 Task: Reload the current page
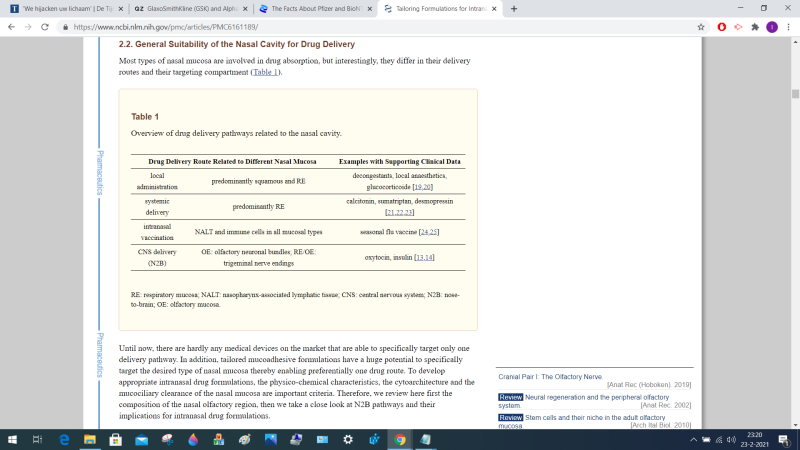[45, 27]
